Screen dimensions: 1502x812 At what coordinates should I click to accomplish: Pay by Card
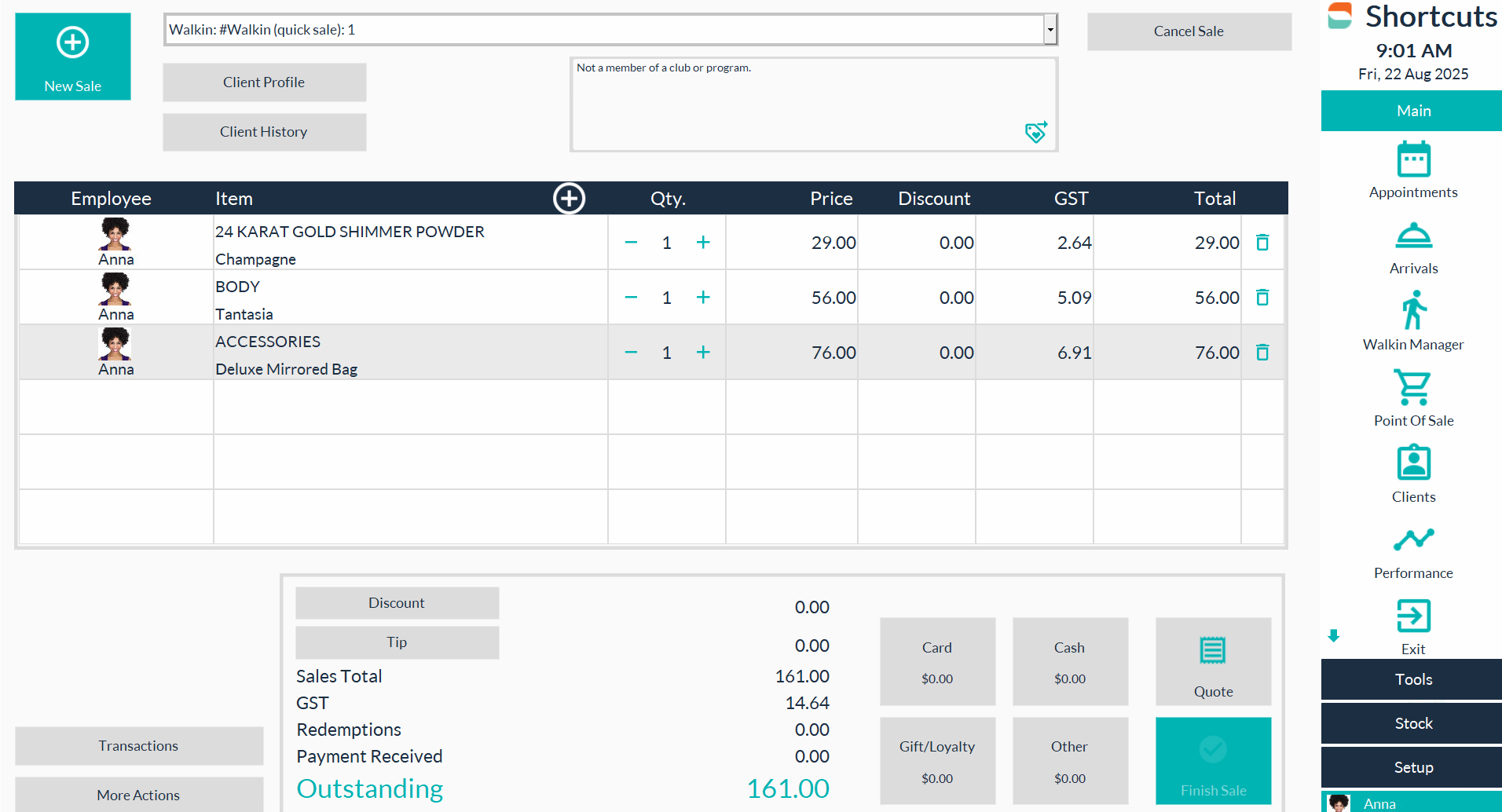(937, 661)
